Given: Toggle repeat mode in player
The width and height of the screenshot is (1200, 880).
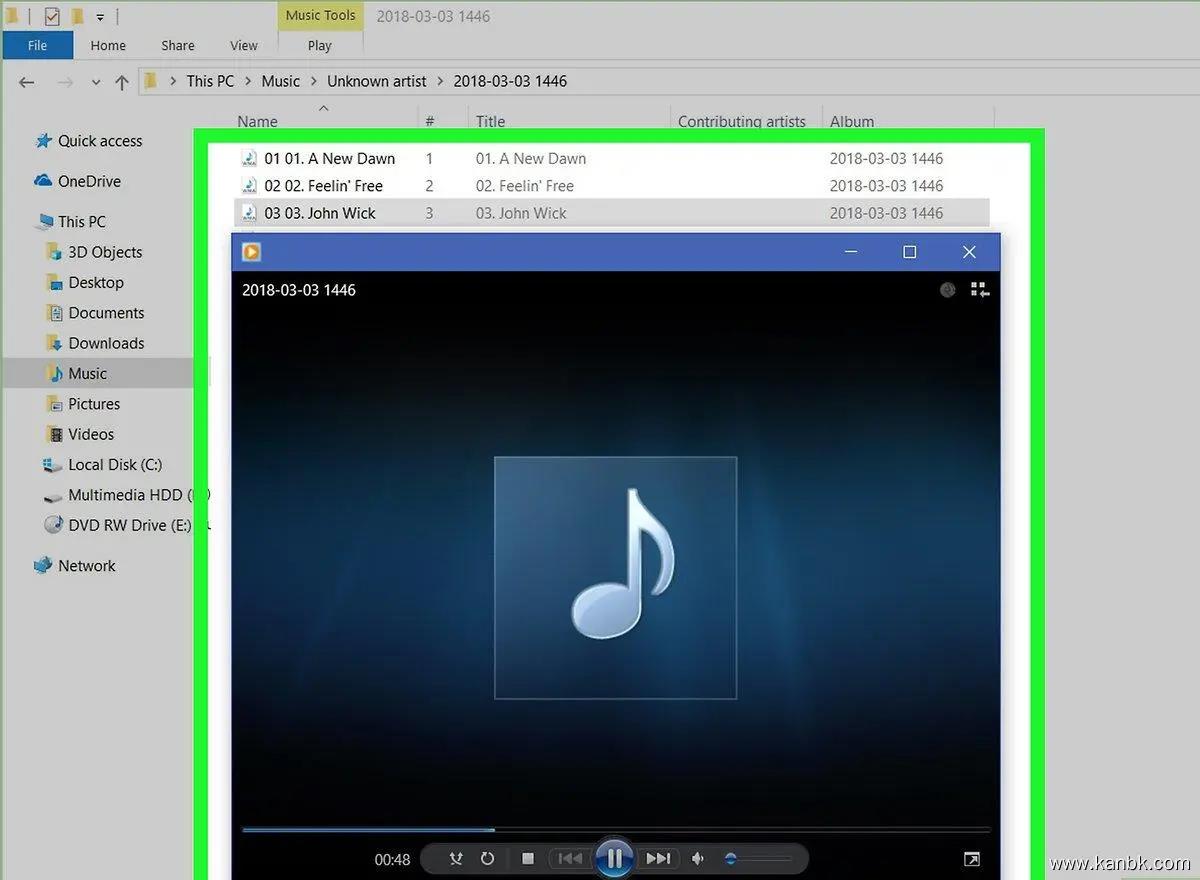Looking at the screenshot, I should point(488,858).
